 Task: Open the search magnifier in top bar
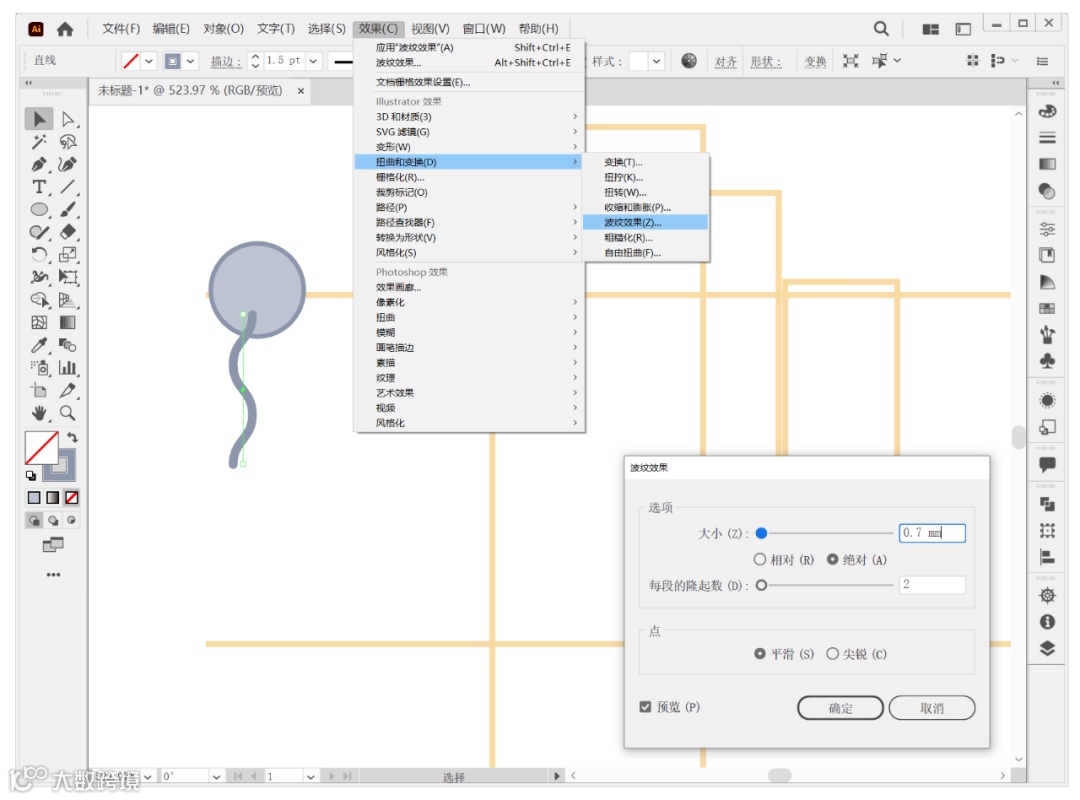(x=881, y=29)
